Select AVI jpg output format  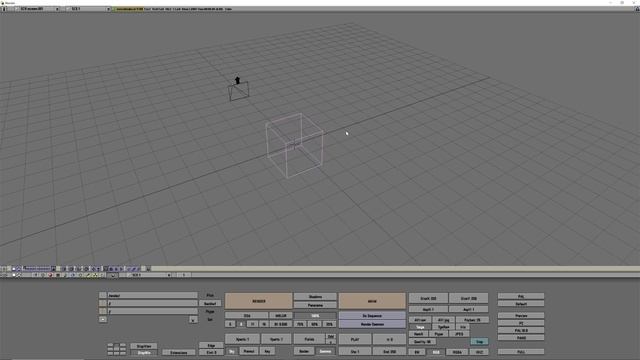point(444,320)
